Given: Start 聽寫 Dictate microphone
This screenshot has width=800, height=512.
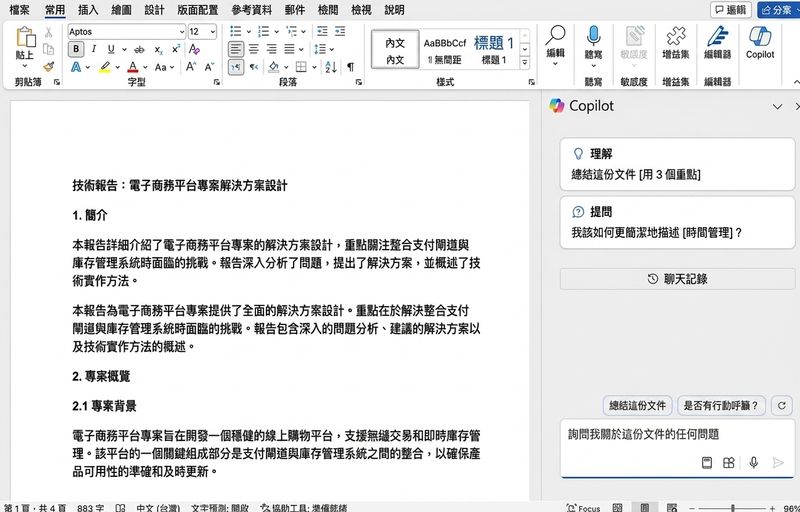Looking at the screenshot, I should pos(593,45).
